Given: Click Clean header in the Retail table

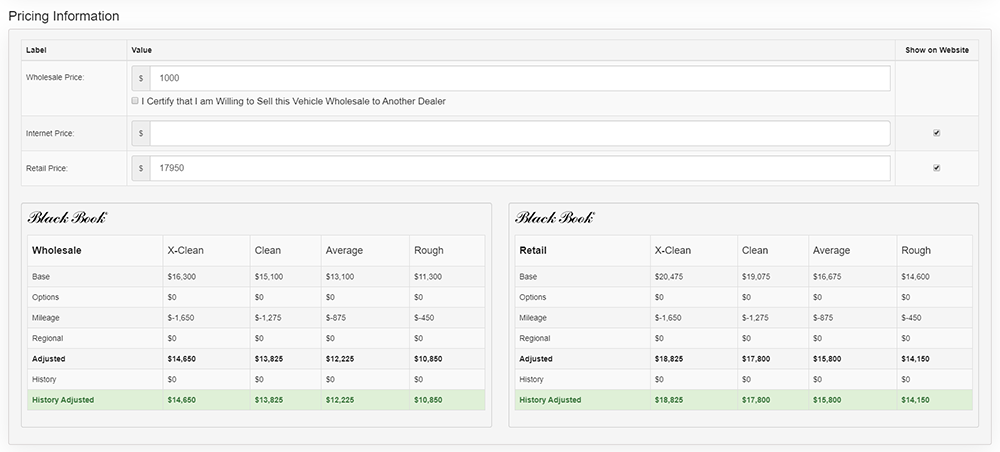Looking at the screenshot, I should (x=755, y=251).
